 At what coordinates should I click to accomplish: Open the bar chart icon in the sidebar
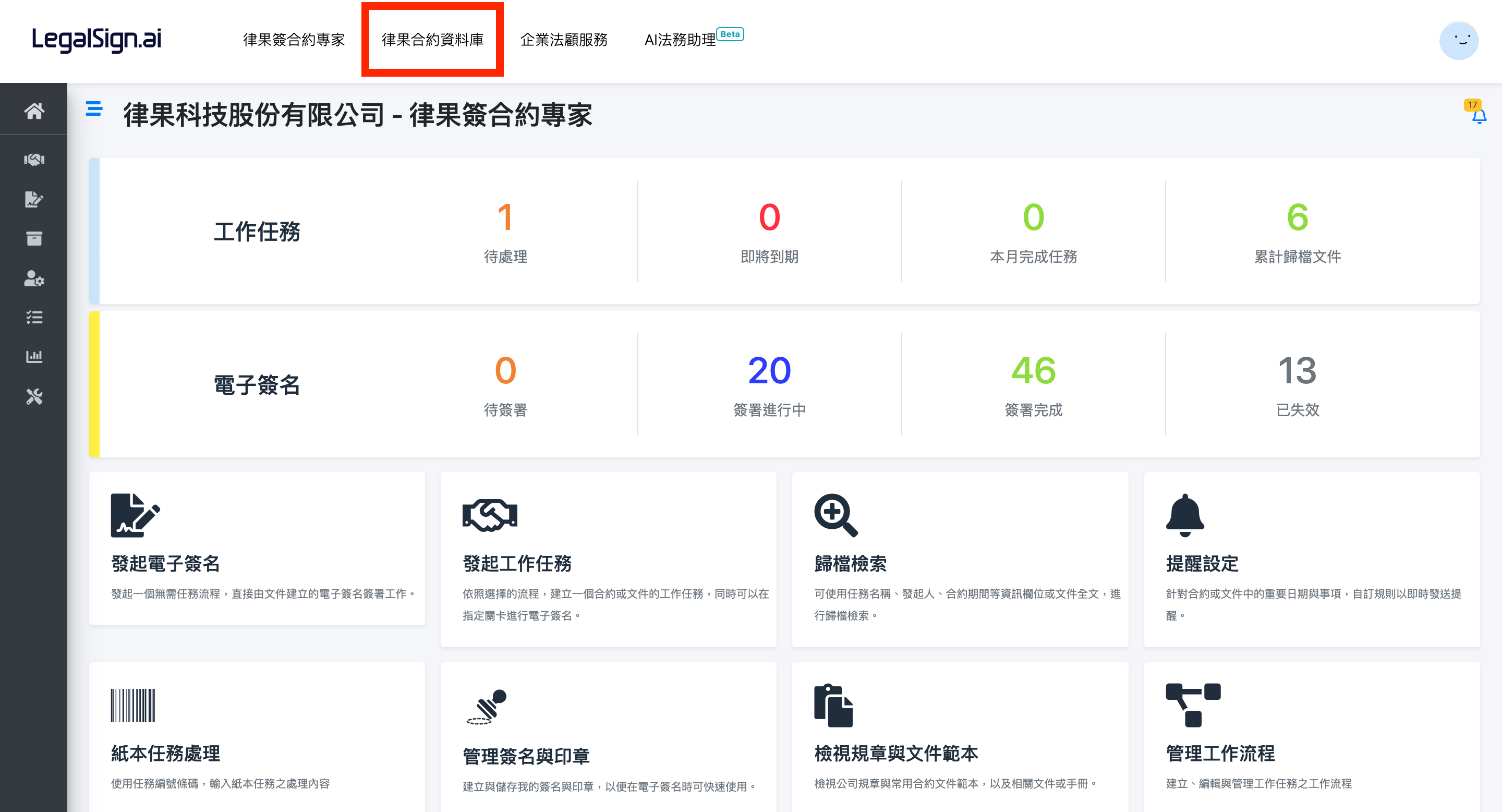(34, 356)
